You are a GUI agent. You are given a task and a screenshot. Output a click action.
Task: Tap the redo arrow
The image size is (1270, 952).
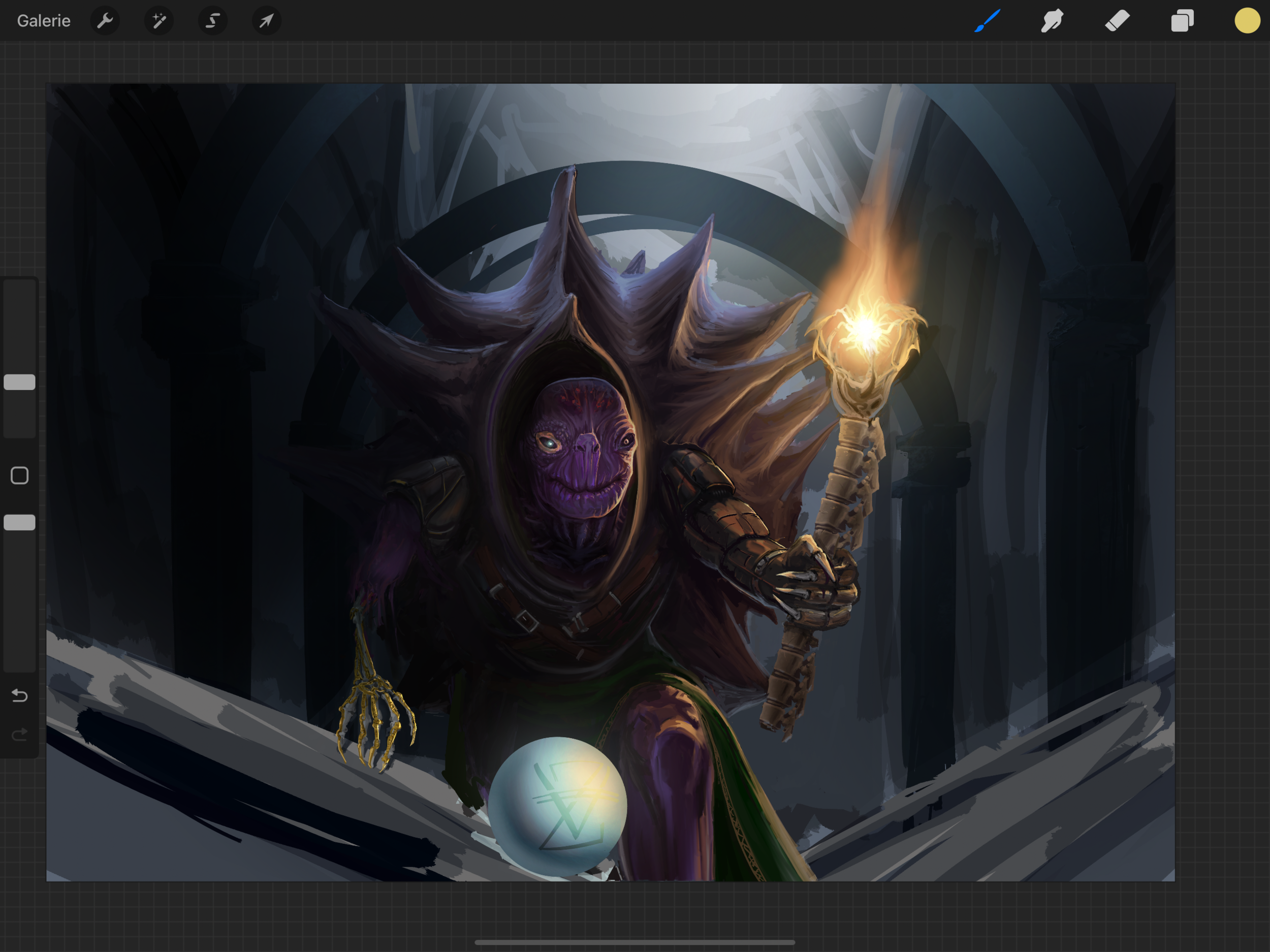(x=19, y=735)
